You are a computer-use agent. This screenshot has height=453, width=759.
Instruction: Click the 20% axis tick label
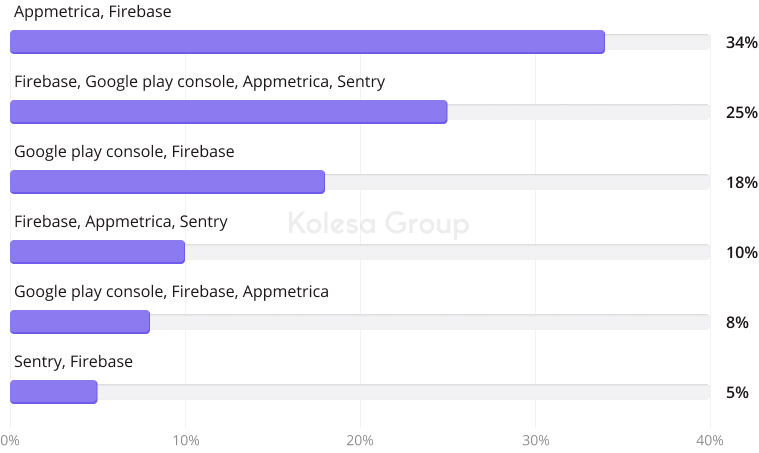point(360,440)
